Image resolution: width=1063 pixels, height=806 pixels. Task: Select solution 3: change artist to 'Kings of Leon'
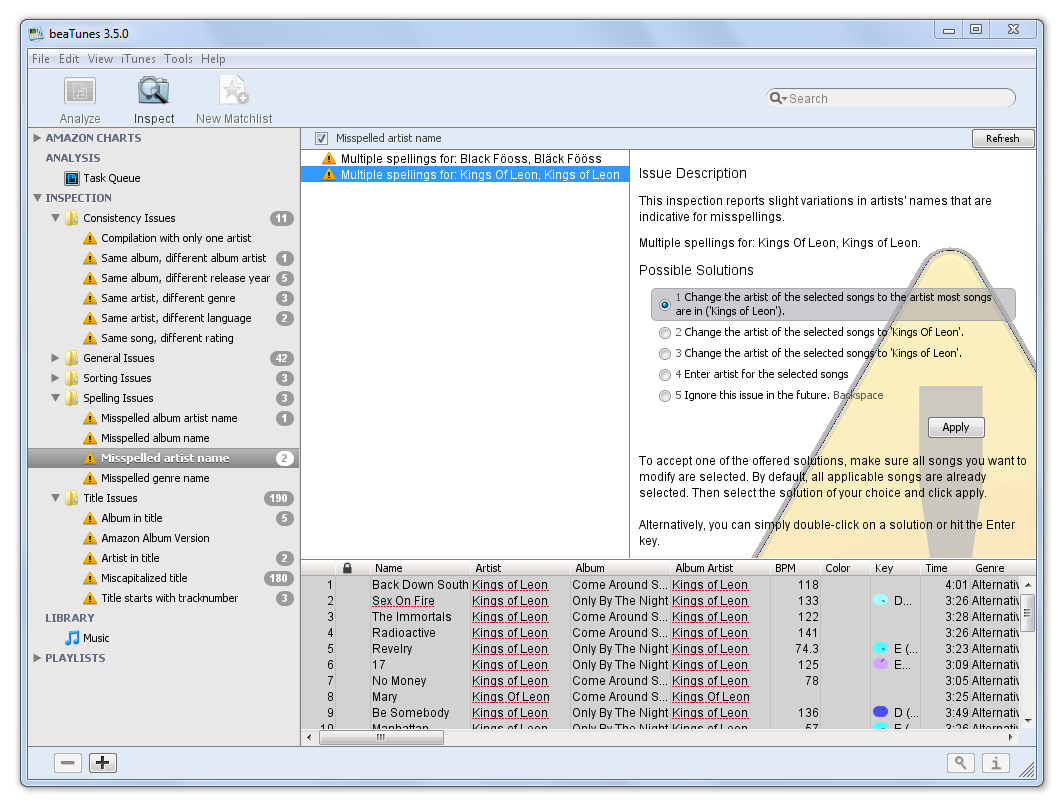pos(665,354)
